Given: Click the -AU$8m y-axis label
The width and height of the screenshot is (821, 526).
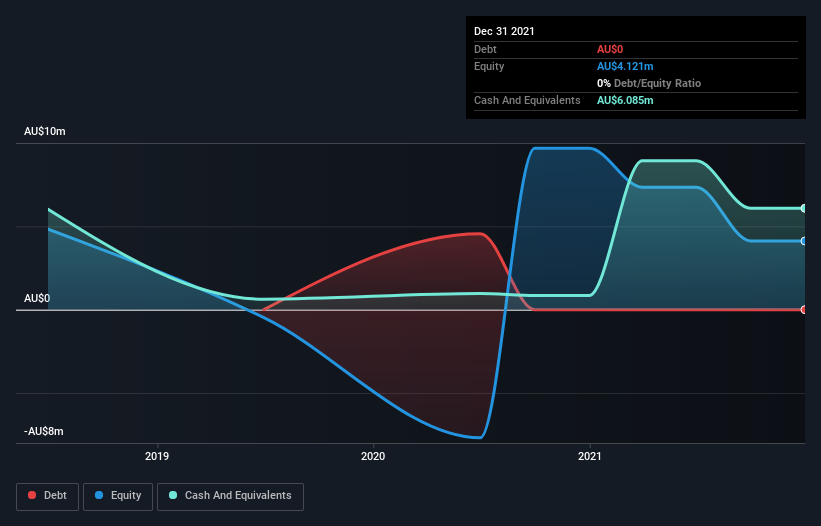Looking at the screenshot, I should [x=43, y=431].
